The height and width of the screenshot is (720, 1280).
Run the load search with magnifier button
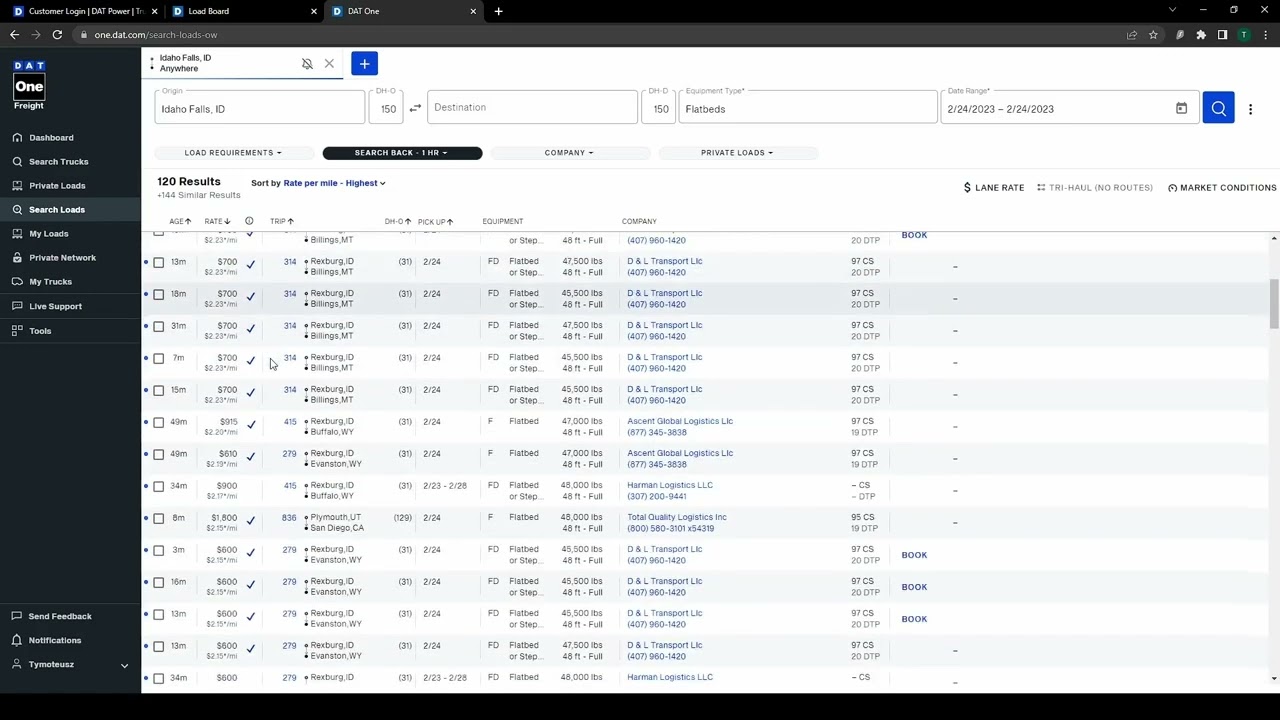tap(1218, 108)
